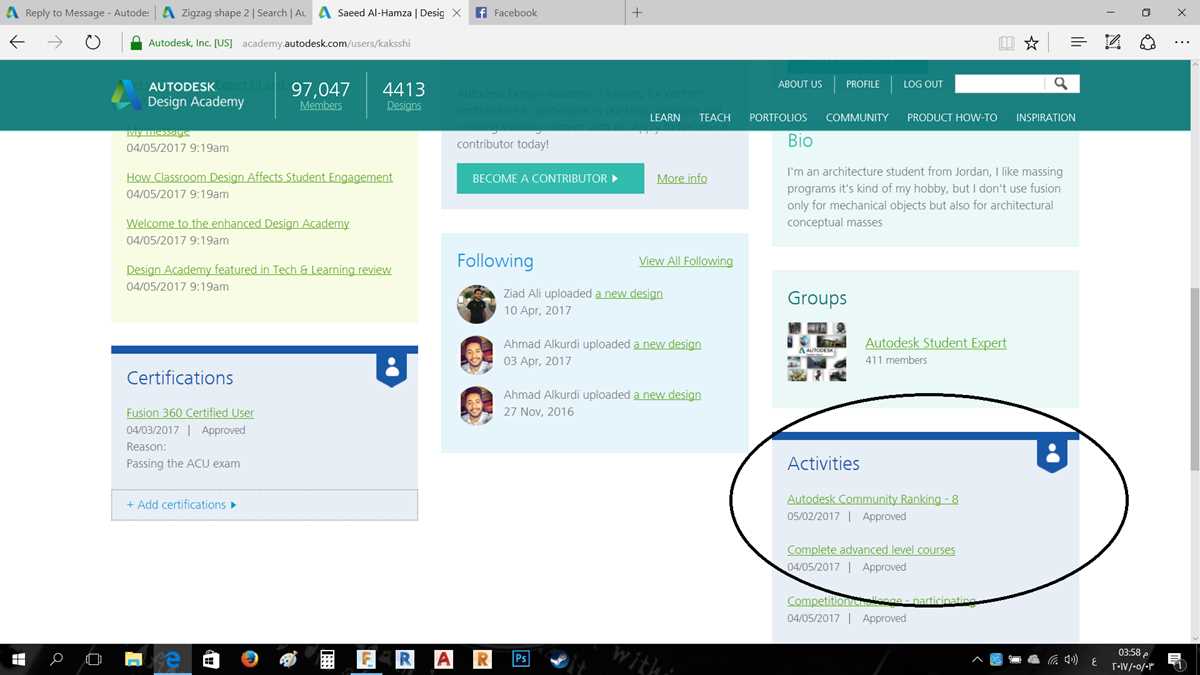Click the ABOUT US link
1200x675 pixels.
800,84
